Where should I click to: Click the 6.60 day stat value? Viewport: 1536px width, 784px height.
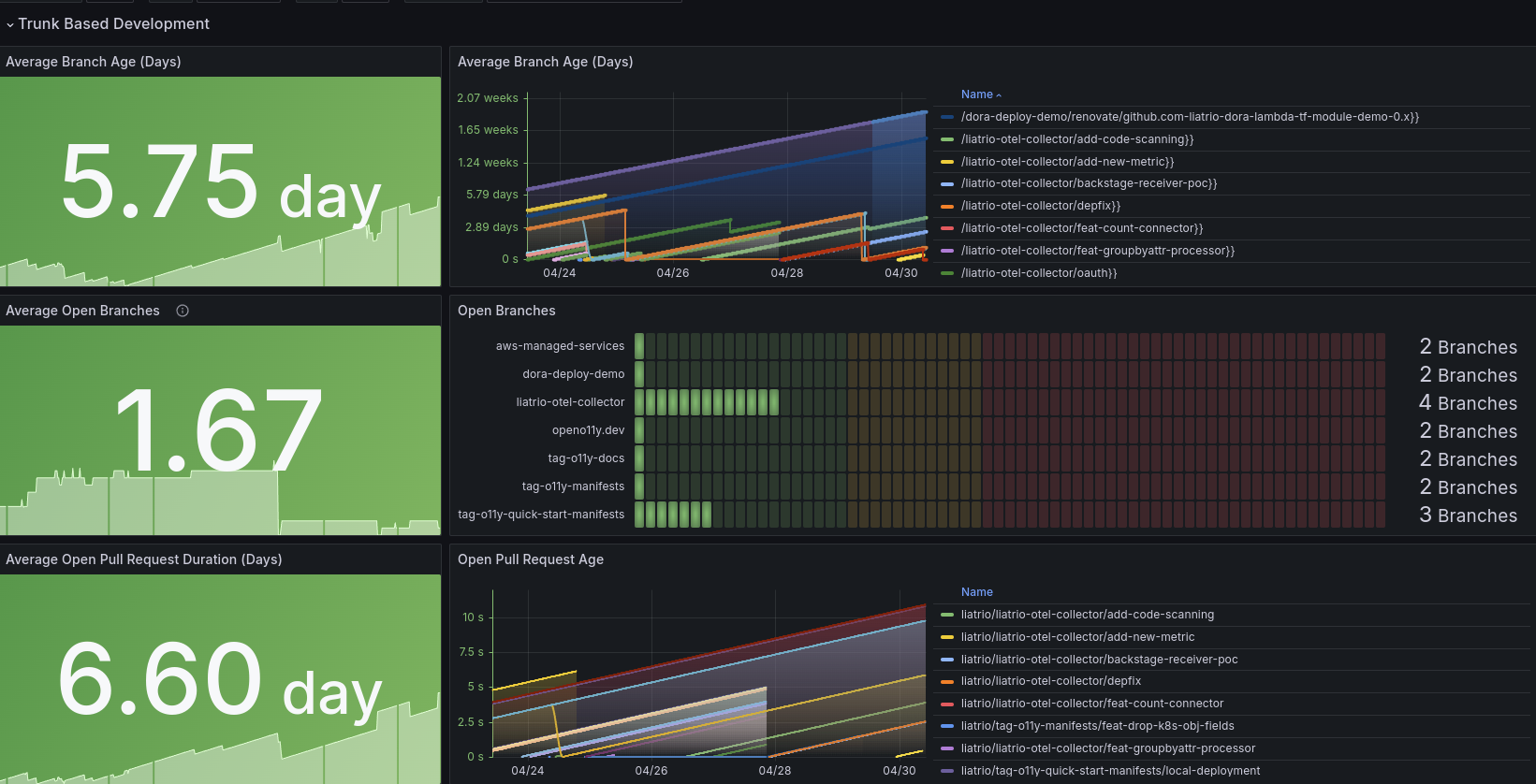tap(221, 679)
